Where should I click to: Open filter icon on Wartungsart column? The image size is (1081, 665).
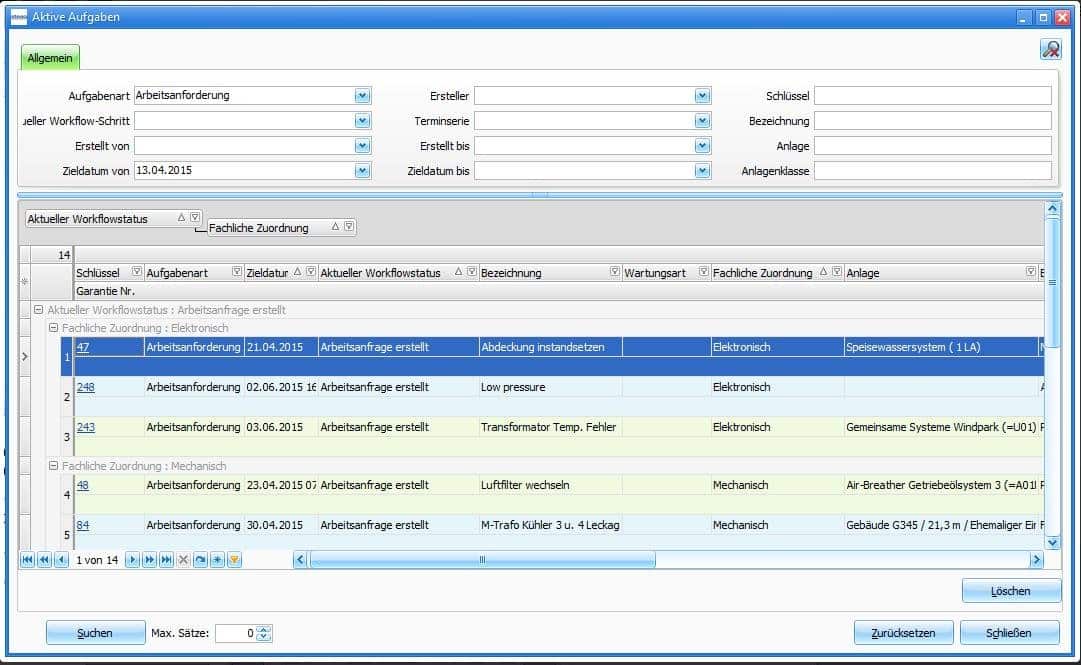click(x=703, y=272)
